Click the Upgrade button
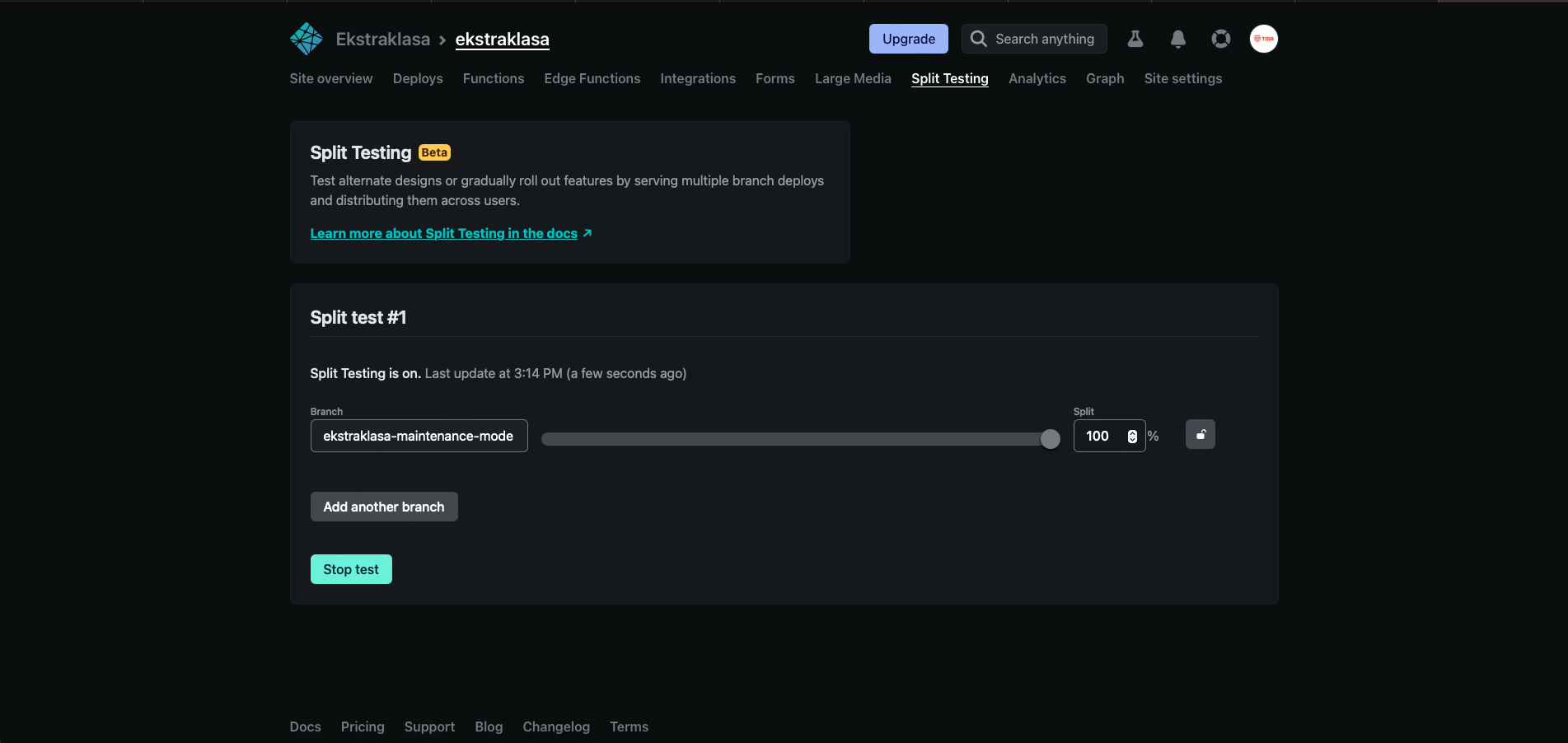Viewport: 1568px width, 743px height. [909, 39]
